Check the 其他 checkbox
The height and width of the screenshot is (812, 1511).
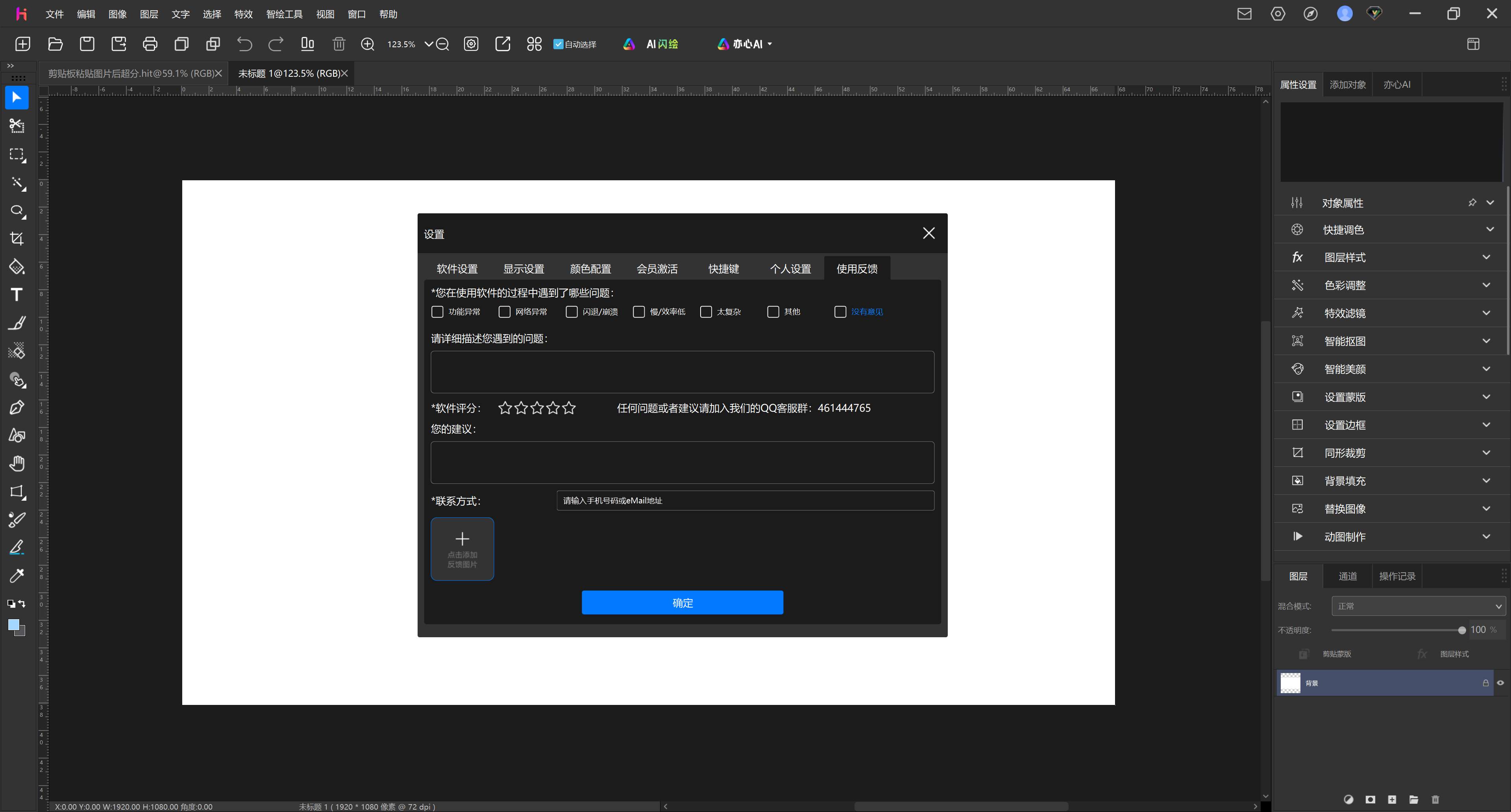pyautogui.click(x=773, y=312)
